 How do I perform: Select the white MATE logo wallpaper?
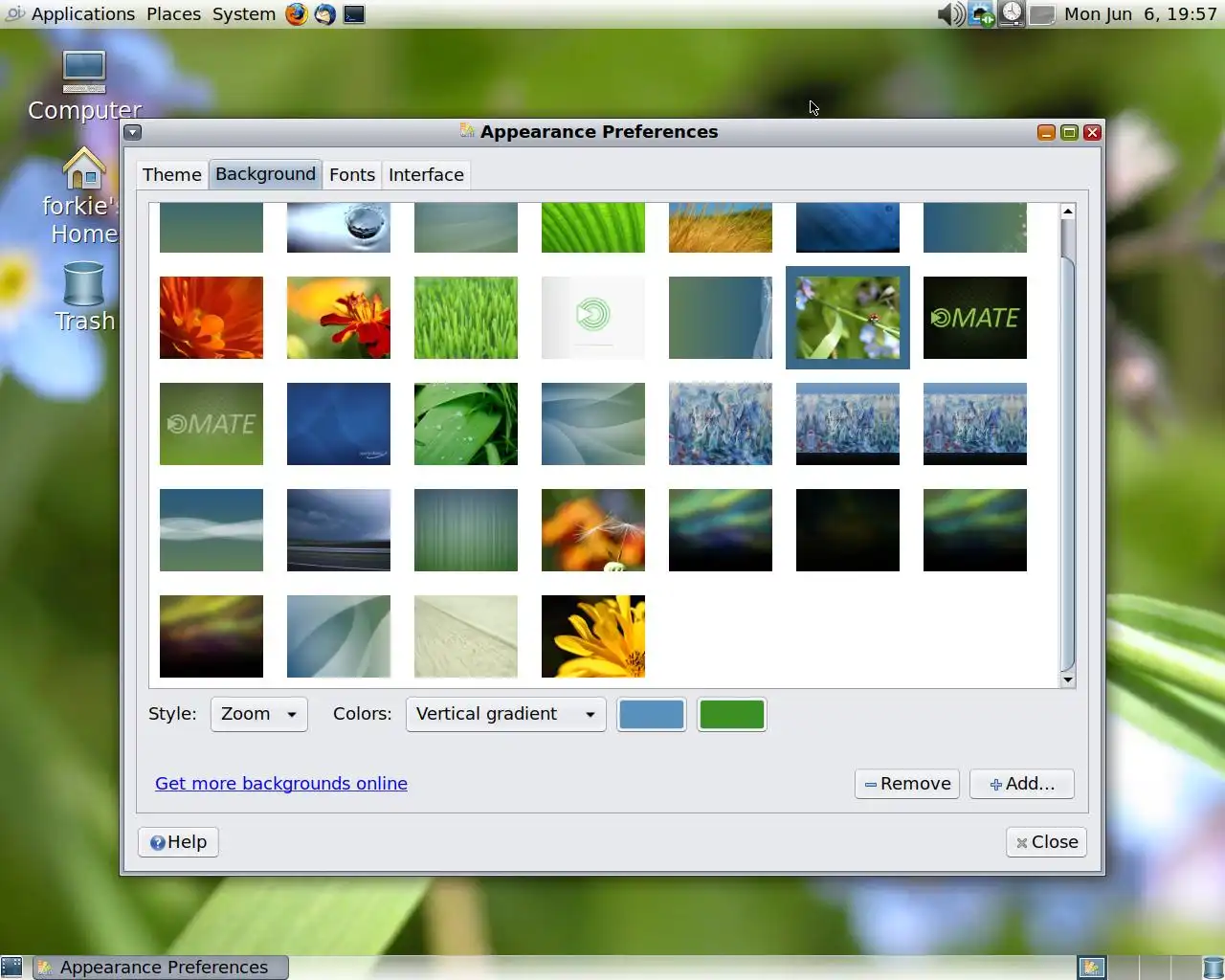coord(593,318)
